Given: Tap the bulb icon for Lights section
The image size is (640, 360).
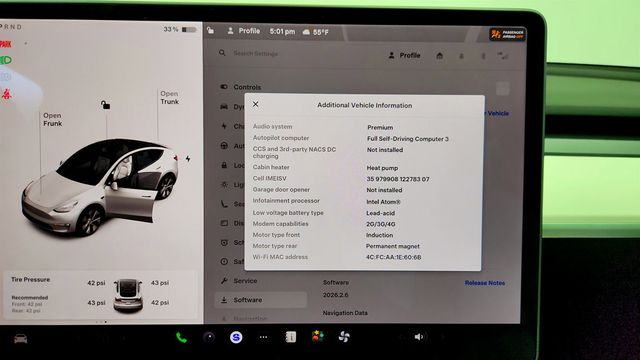Looking at the screenshot, I should 224,184.
